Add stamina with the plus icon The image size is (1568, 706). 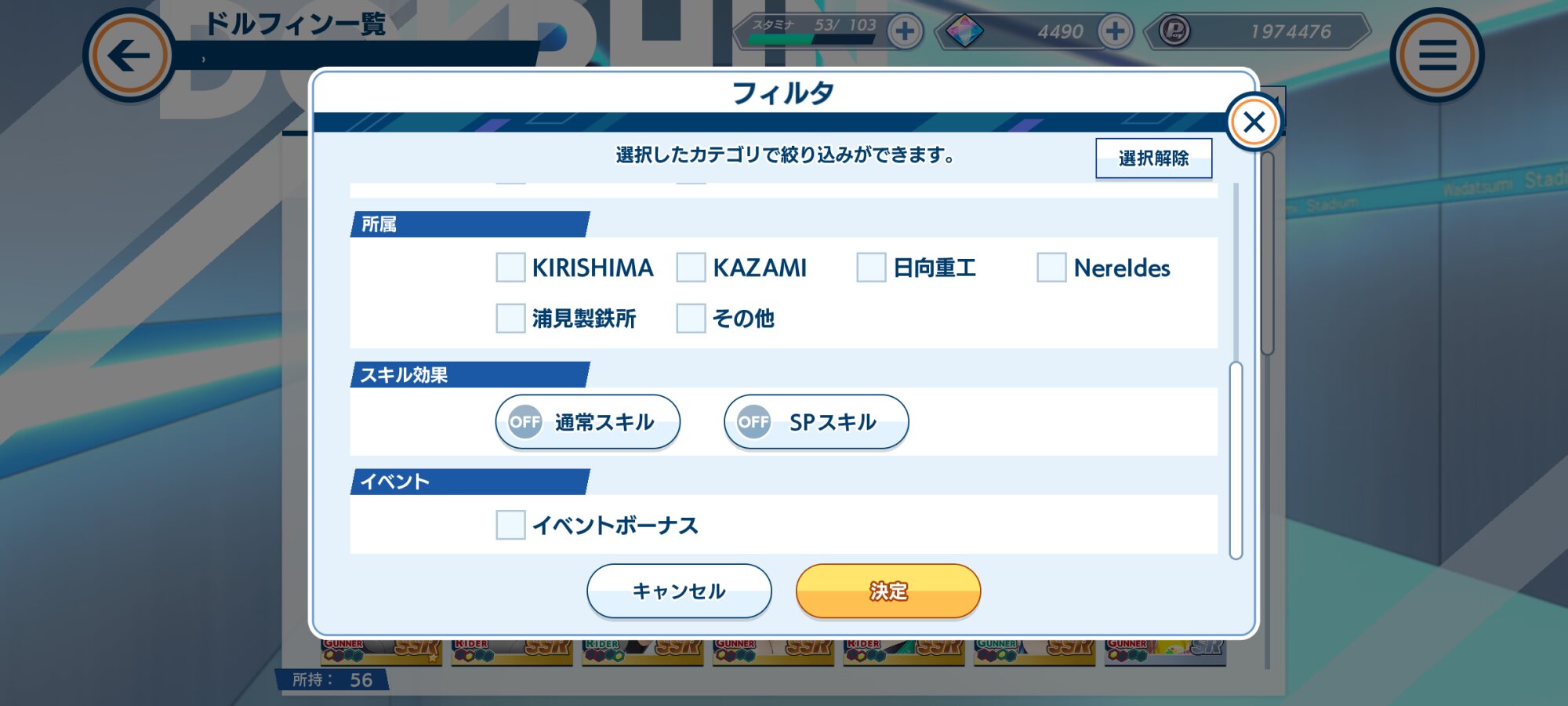(906, 32)
